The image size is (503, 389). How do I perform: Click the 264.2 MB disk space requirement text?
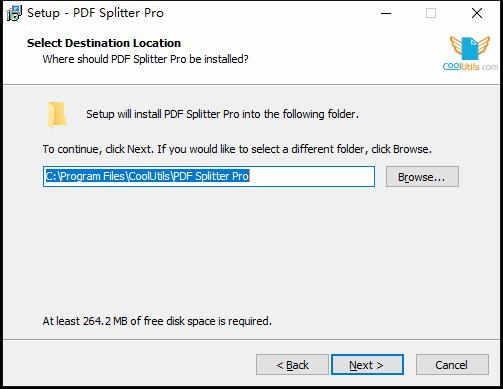pyautogui.click(x=157, y=321)
